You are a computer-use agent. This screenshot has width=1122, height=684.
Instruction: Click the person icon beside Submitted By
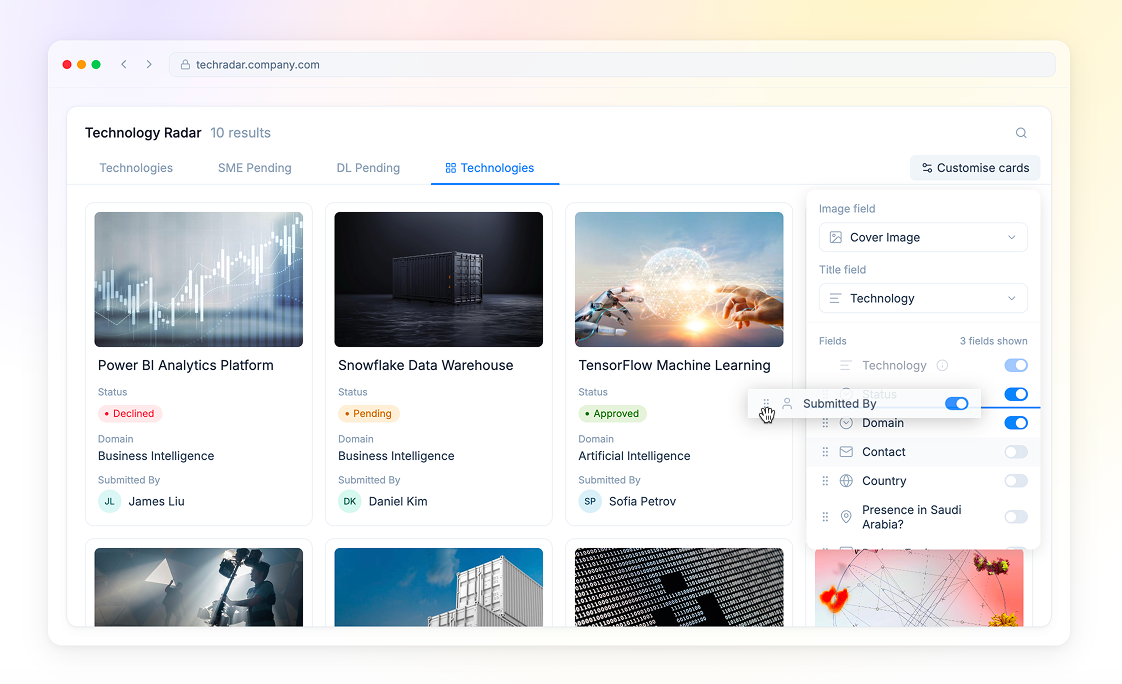point(787,404)
